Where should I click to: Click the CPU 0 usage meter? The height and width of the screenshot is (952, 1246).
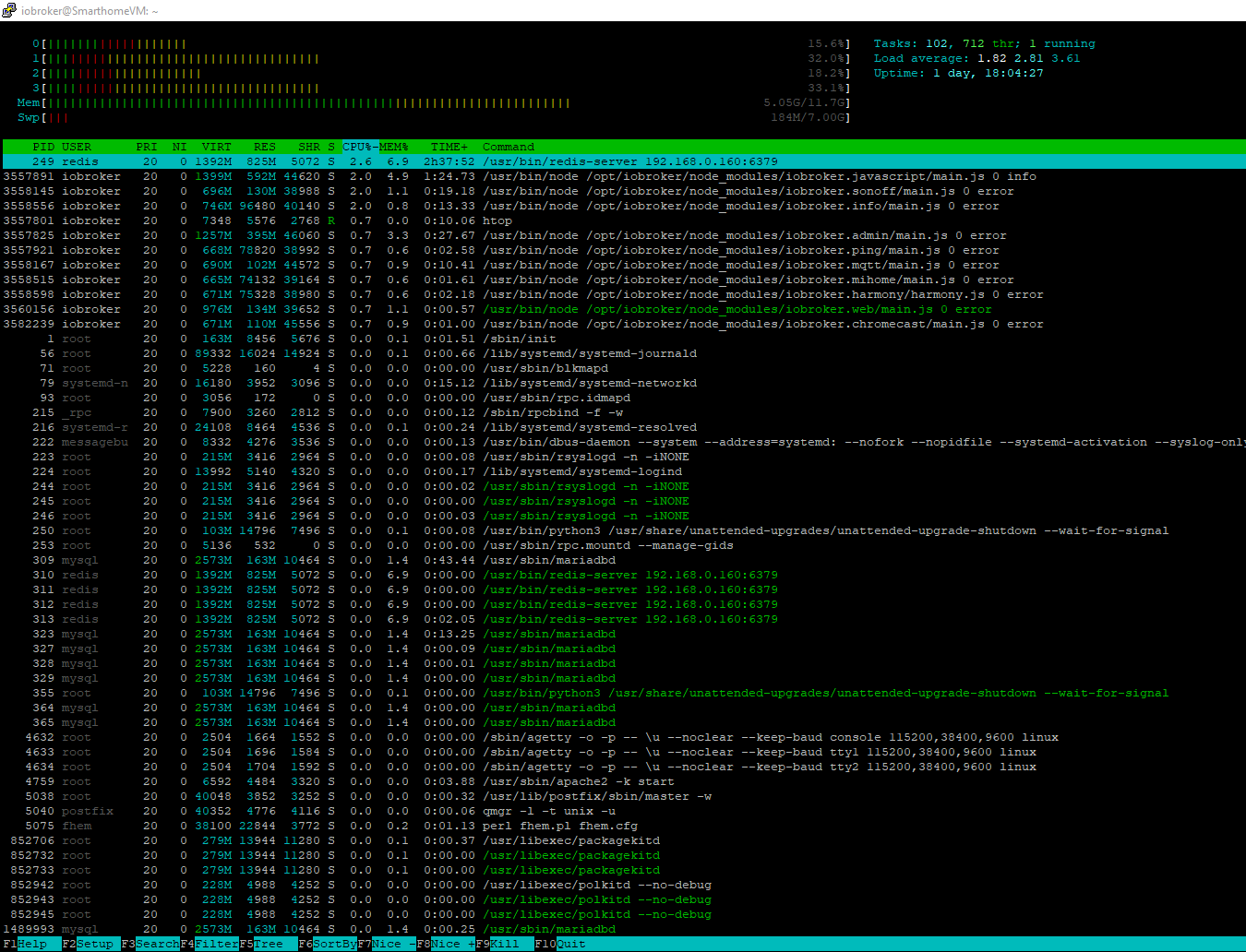coord(442,43)
